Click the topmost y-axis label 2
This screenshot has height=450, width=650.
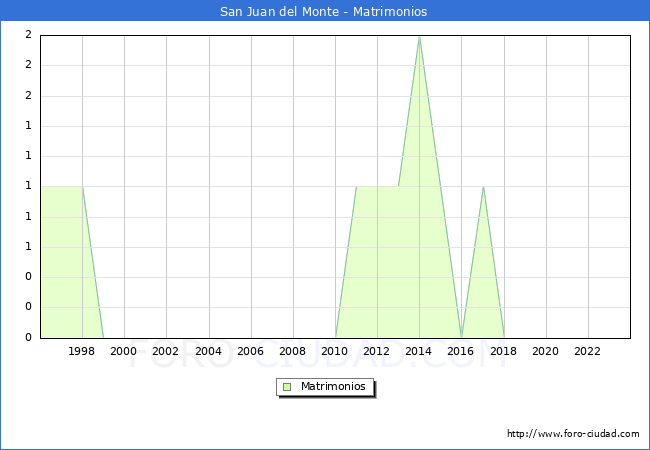[28, 35]
